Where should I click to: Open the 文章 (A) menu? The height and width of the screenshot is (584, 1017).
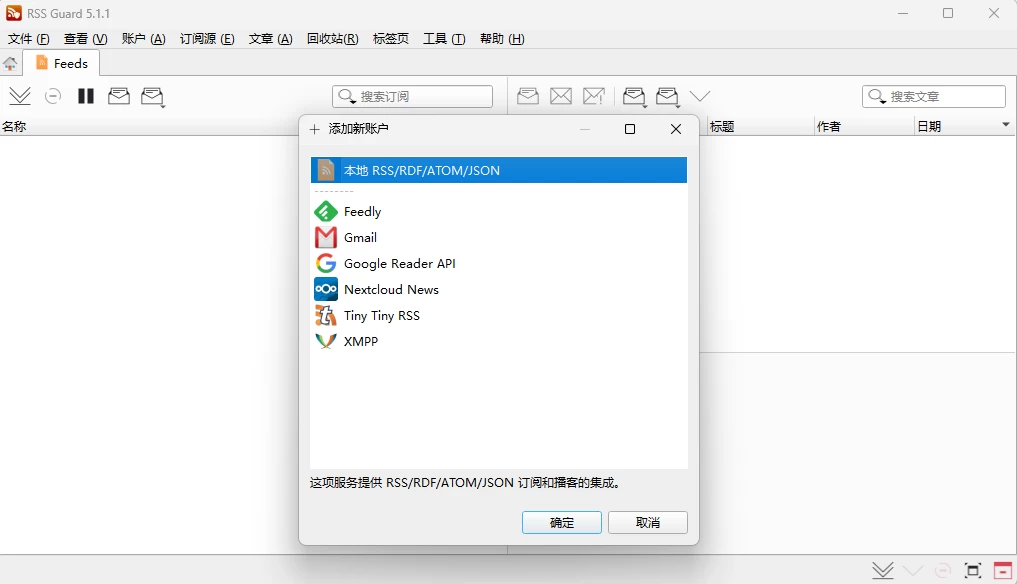coord(270,39)
